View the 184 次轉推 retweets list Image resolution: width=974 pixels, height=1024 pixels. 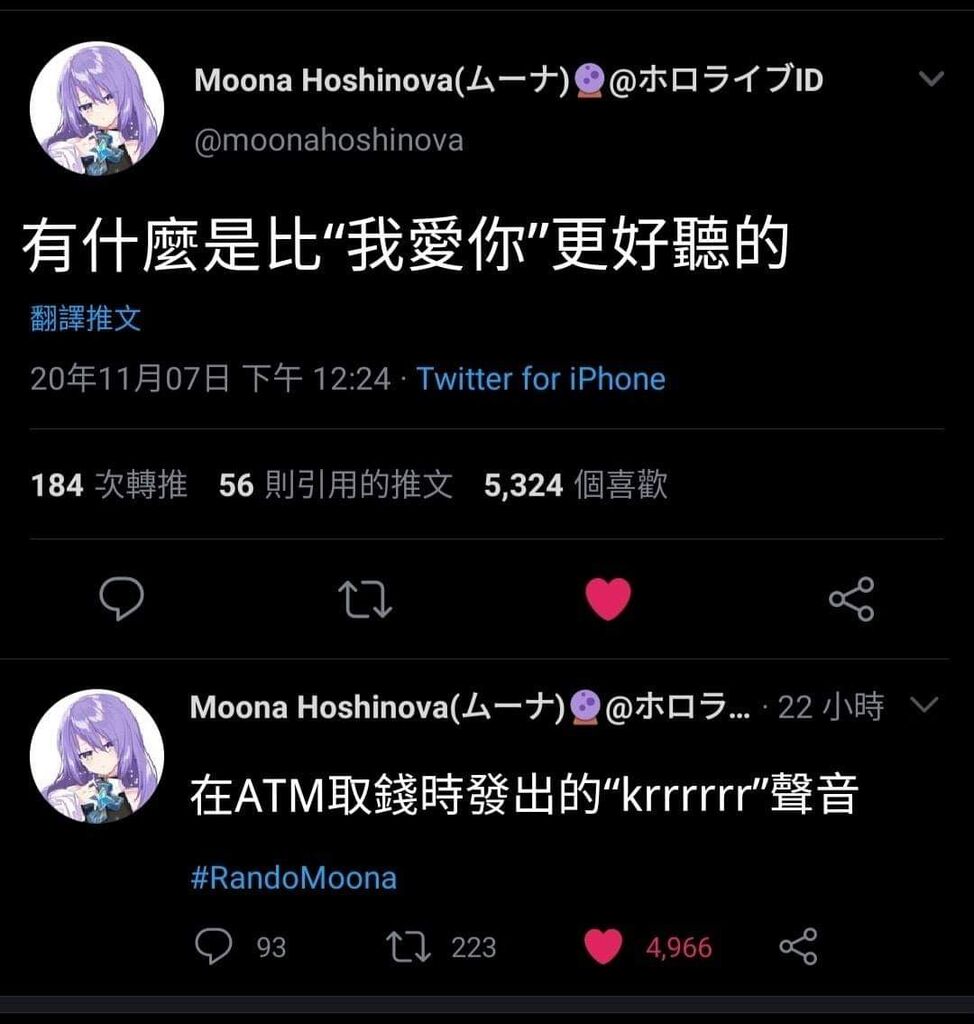[109, 485]
